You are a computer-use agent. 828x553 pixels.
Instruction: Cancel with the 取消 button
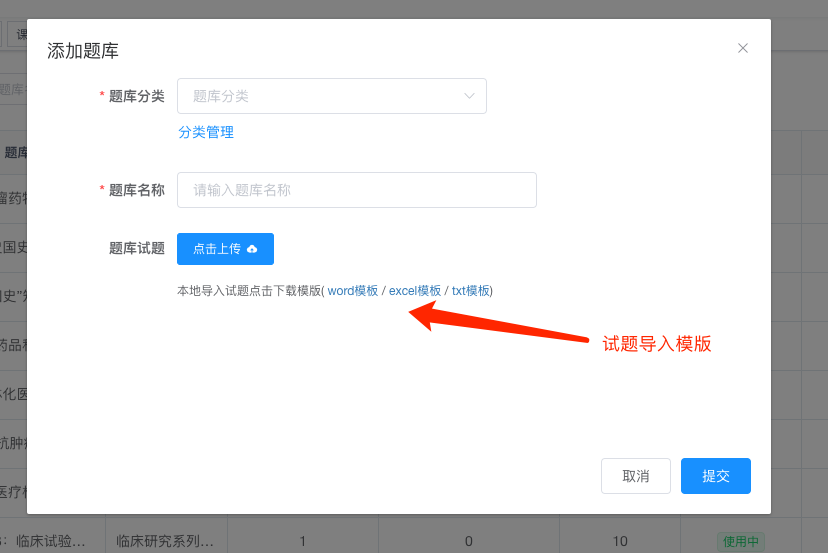(x=636, y=476)
